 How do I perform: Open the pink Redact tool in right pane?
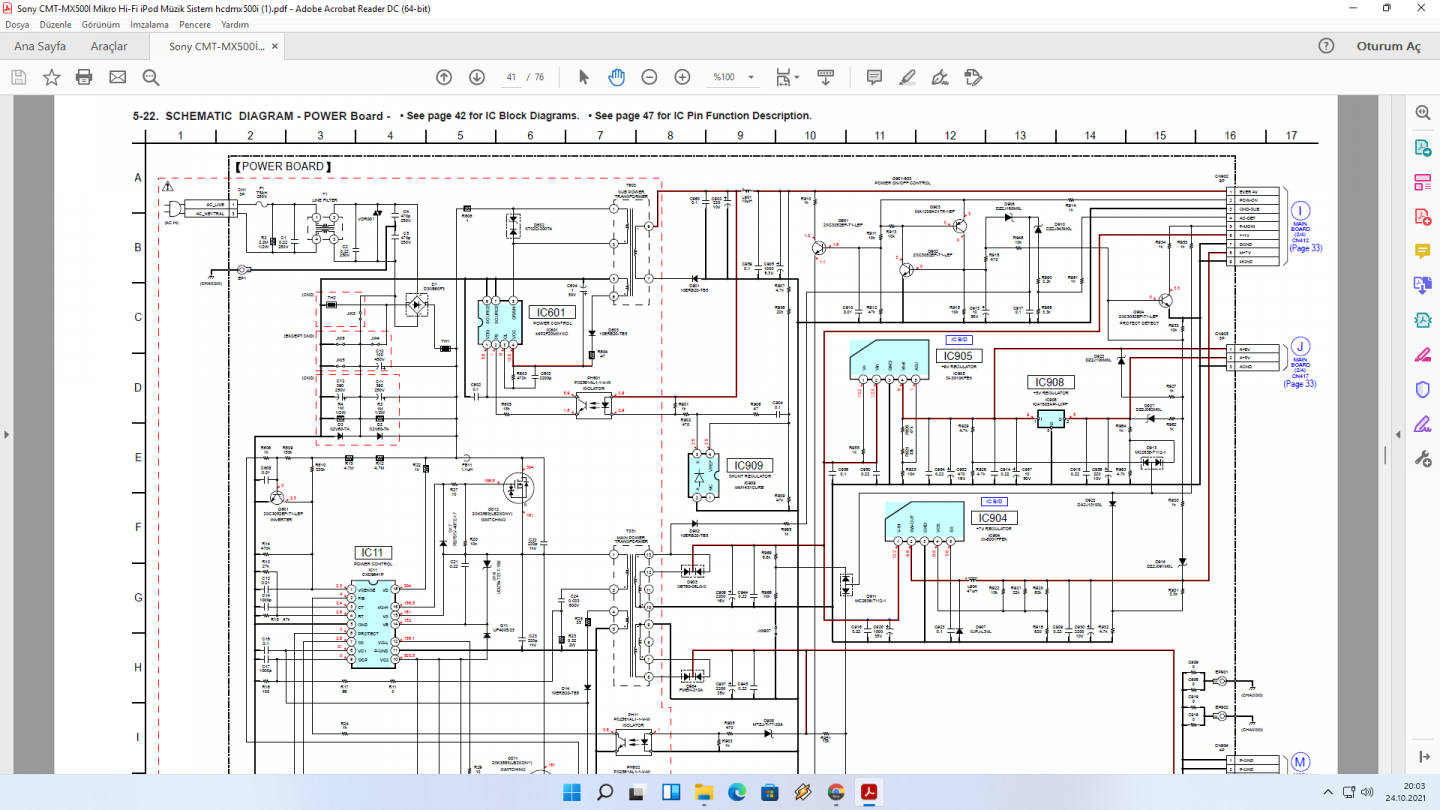[1422, 354]
